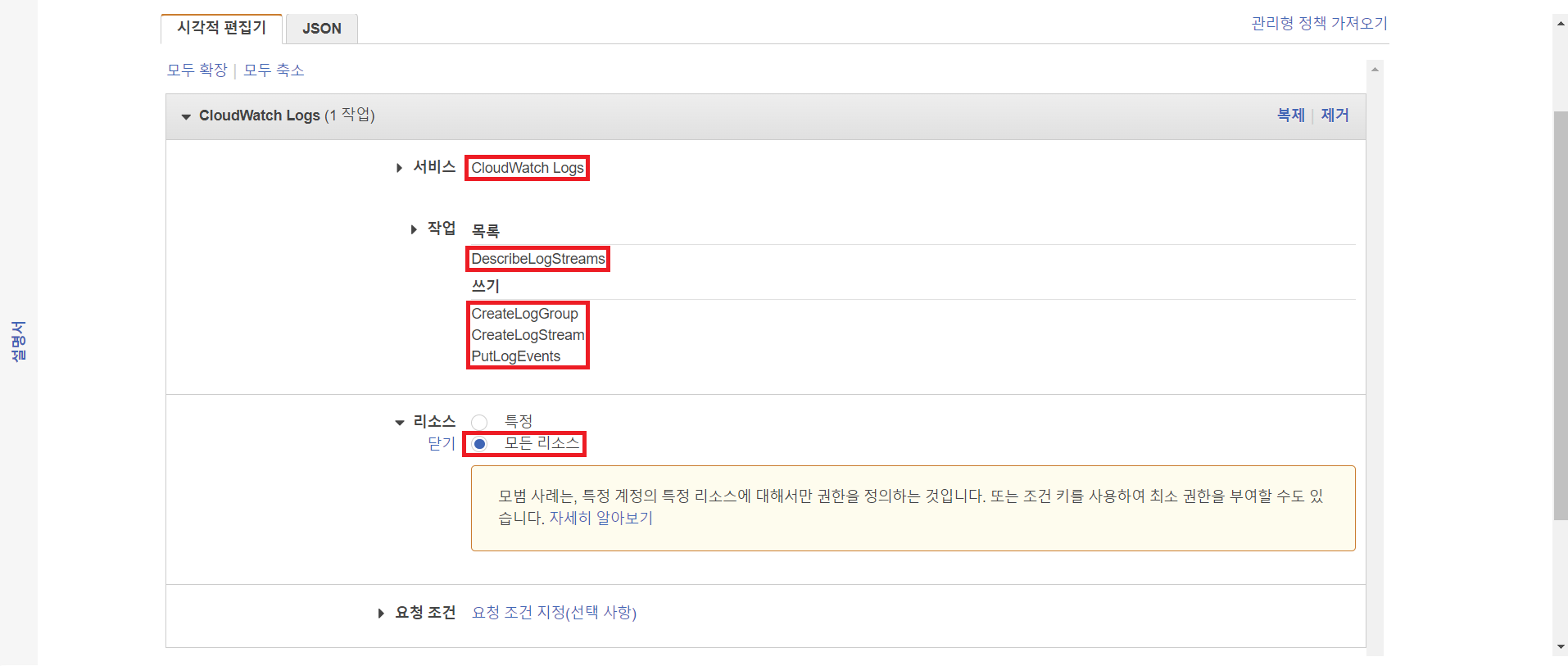The width and height of the screenshot is (1568, 666).
Task: Click the CloudWatch Logs service name
Action: tap(528, 168)
